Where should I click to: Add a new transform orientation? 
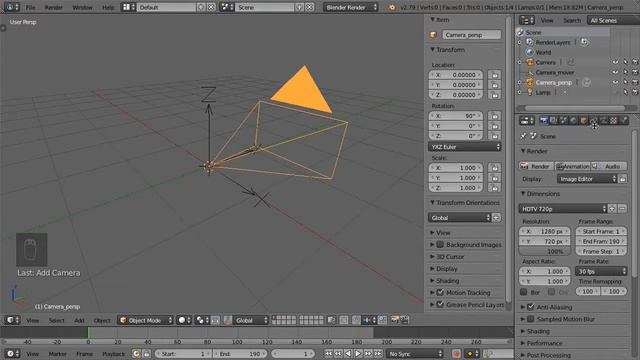coord(497,218)
